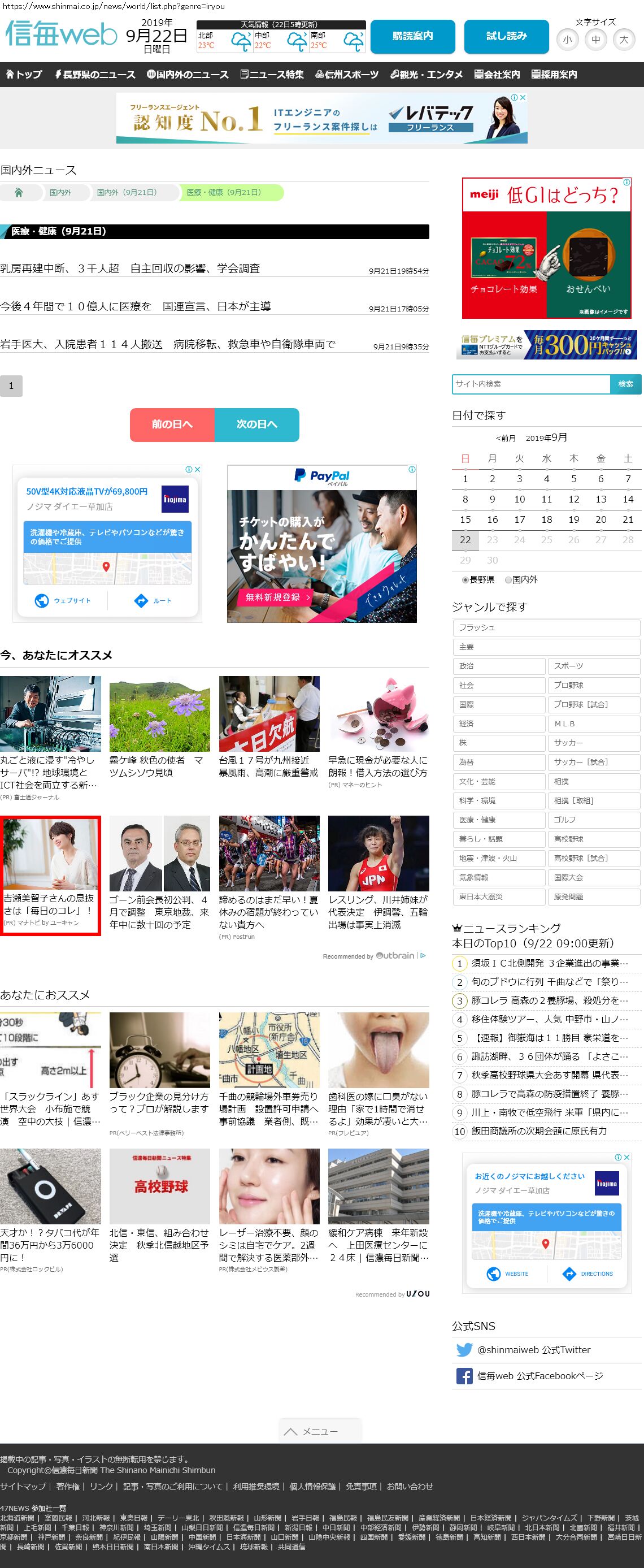This screenshot has width=644, height=1568.
Task: Click the 信毎web site logo
Action: pyautogui.click(x=61, y=34)
